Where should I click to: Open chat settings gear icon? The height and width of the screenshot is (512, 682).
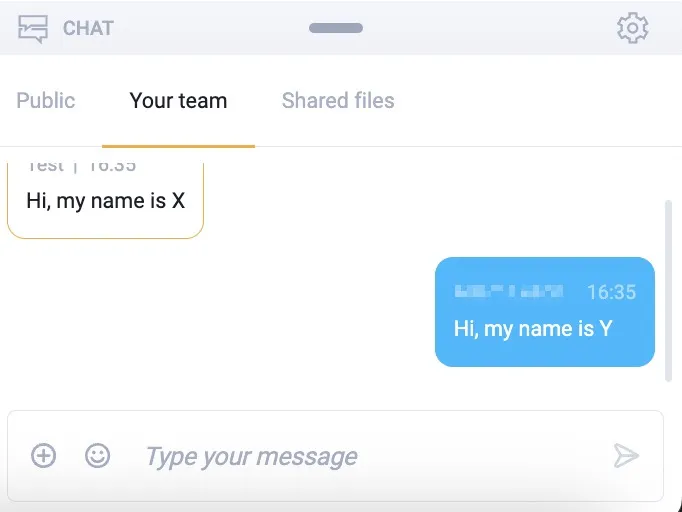pos(632,28)
